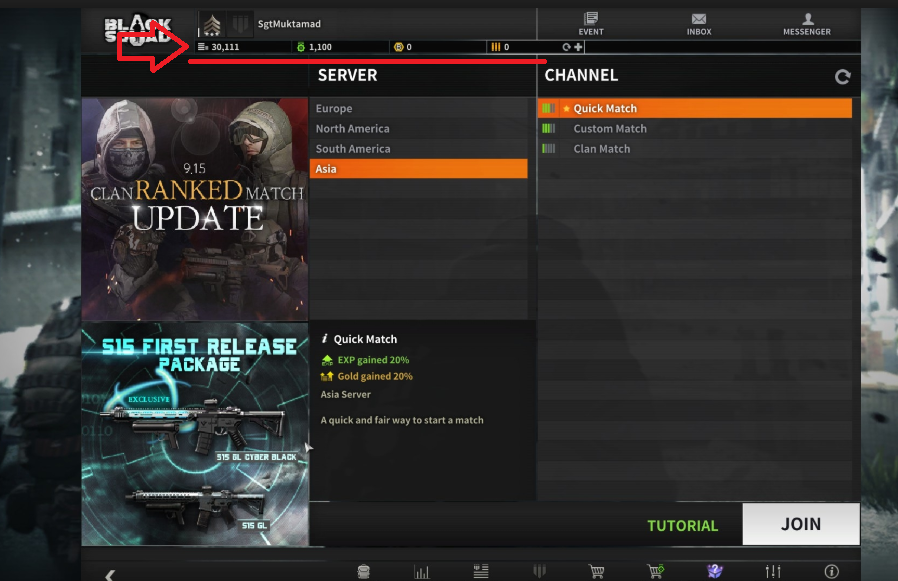Screen dimensions: 898x581
Task: Open the statistics bar chart icon
Action: click(422, 571)
